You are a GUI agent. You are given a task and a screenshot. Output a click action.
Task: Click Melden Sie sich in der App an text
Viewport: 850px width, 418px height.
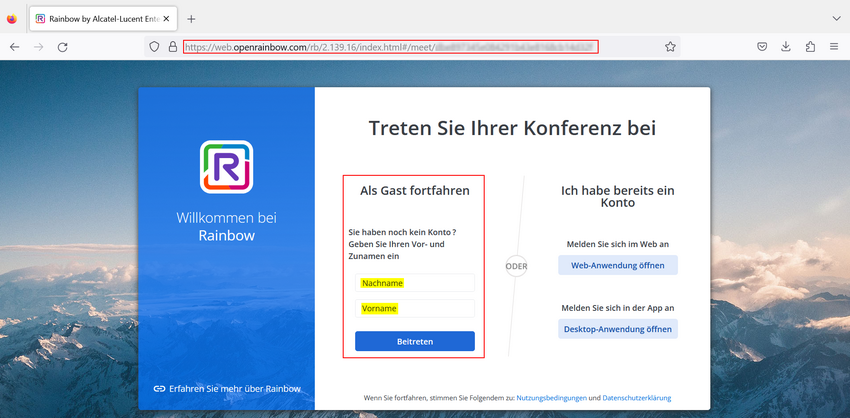coord(618,308)
